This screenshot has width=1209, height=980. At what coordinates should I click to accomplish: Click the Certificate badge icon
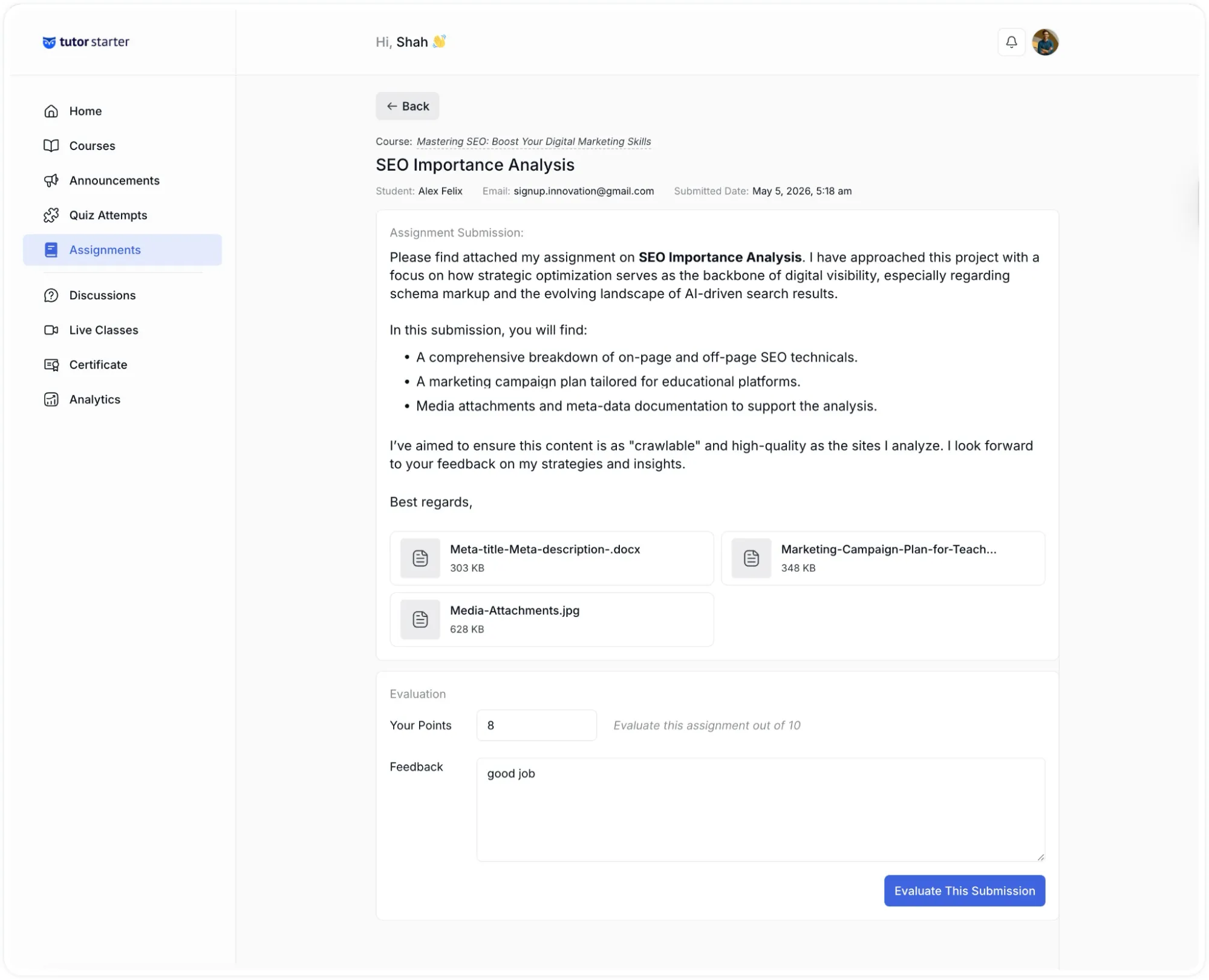point(51,365)
